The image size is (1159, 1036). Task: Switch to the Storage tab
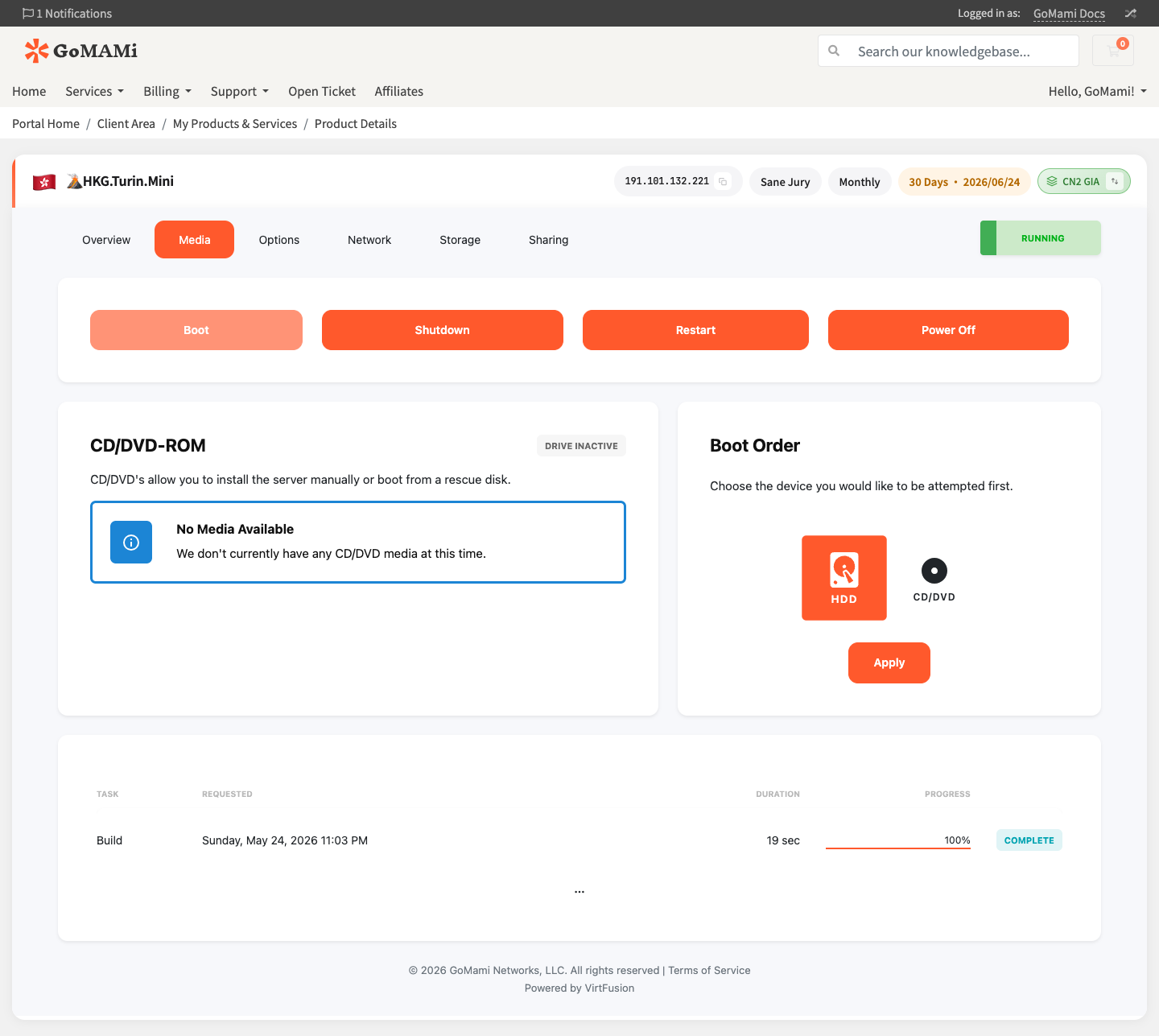point(460,240)
